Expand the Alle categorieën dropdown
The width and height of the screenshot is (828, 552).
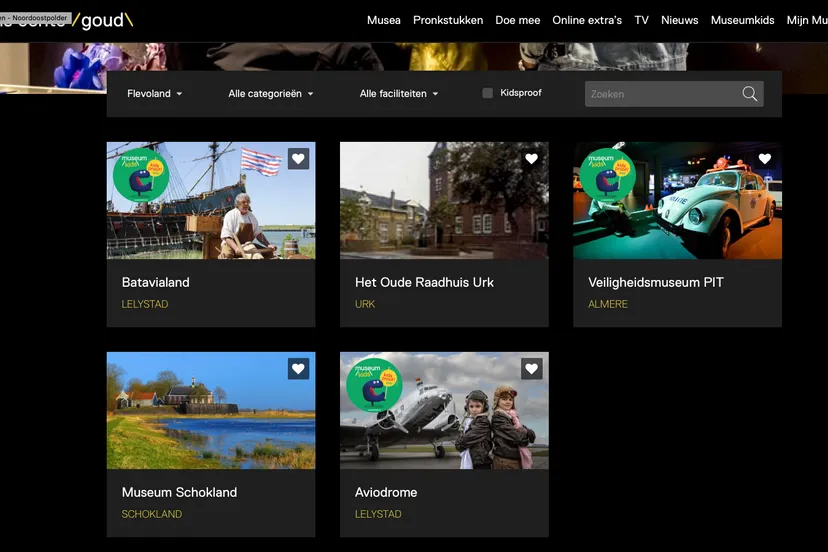coord(270,94)
